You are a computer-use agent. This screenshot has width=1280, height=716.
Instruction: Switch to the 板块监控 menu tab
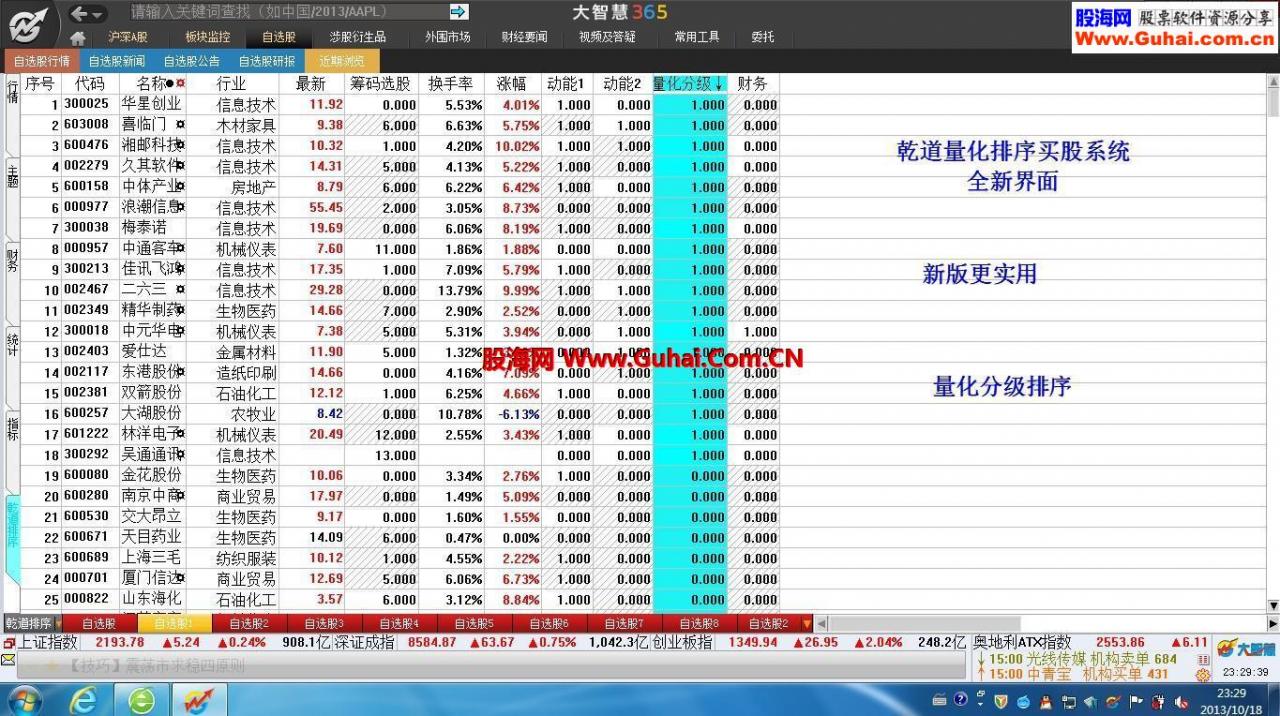207,37
